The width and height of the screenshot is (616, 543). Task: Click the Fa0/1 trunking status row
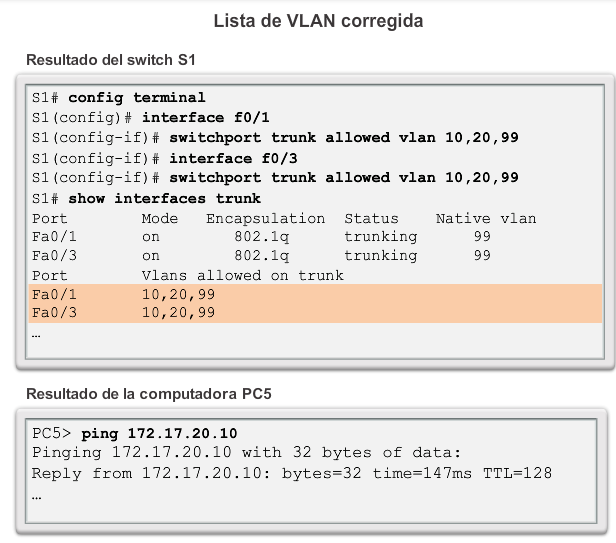click(262, 237)
